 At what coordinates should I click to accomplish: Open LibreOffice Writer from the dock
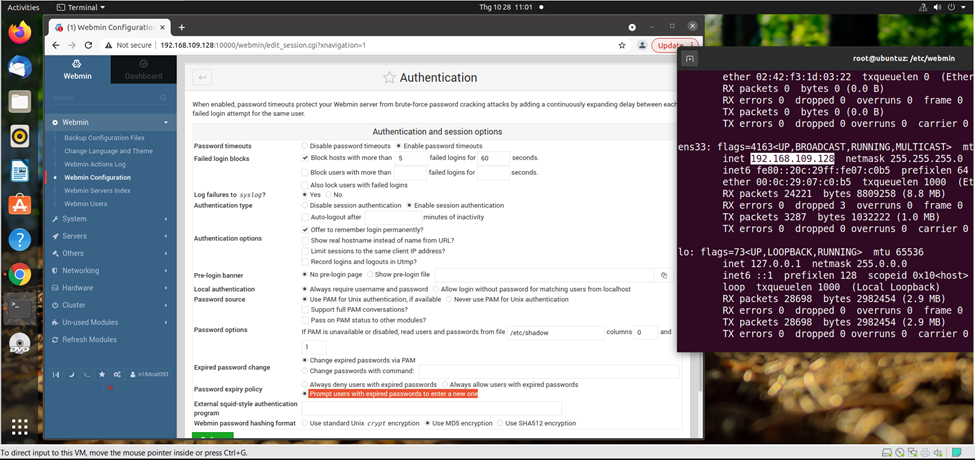(x=20, y=171)
